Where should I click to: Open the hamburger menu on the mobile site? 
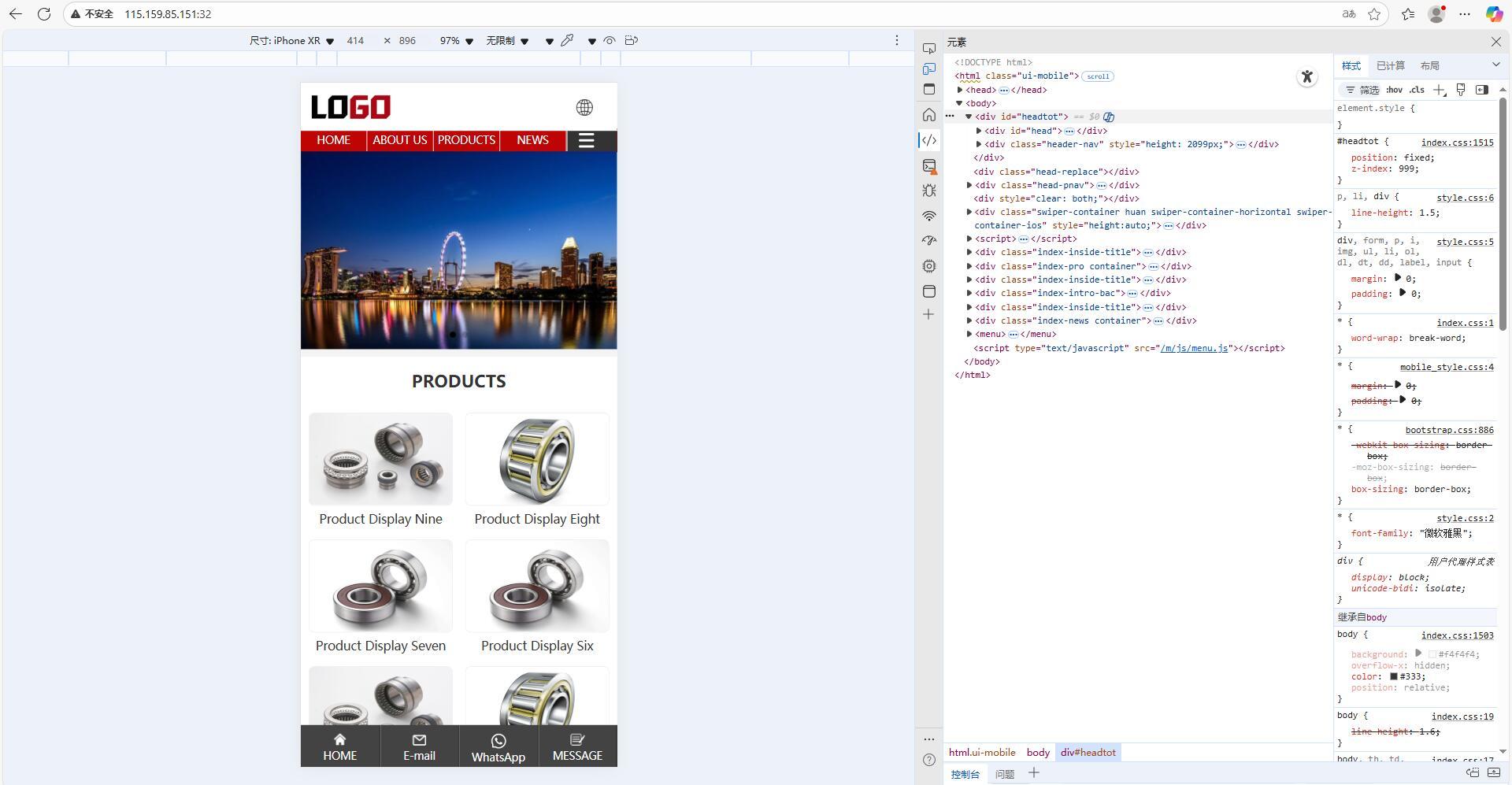tap(586, 141)
